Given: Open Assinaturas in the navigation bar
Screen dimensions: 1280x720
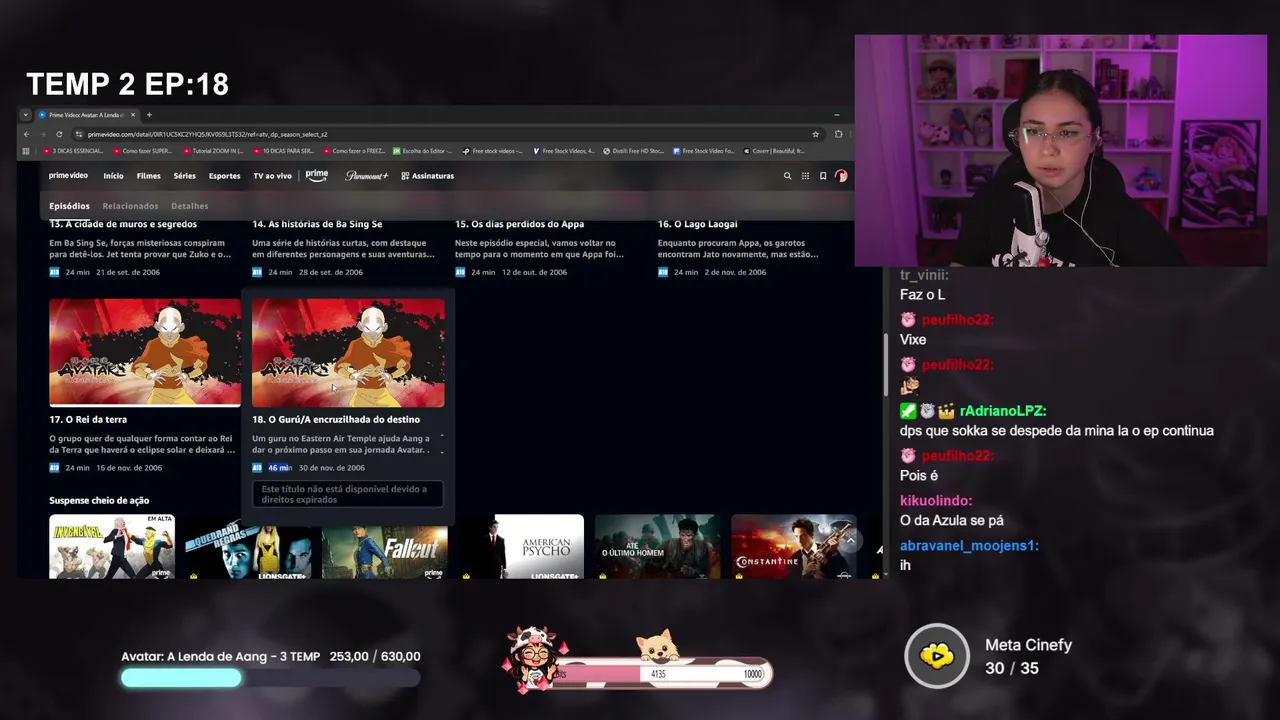Looking at the screenshot, I should (x=428, y=176).
